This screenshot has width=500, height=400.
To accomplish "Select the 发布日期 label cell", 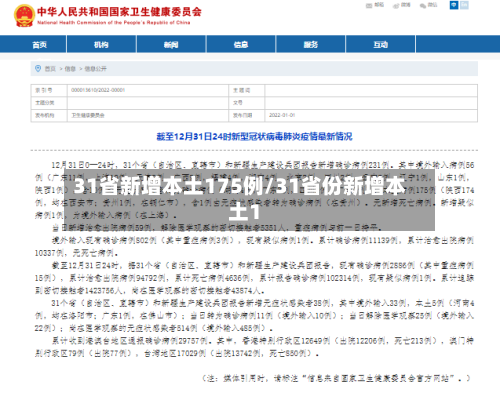I will pyautogui.click(x=246, y=115).
